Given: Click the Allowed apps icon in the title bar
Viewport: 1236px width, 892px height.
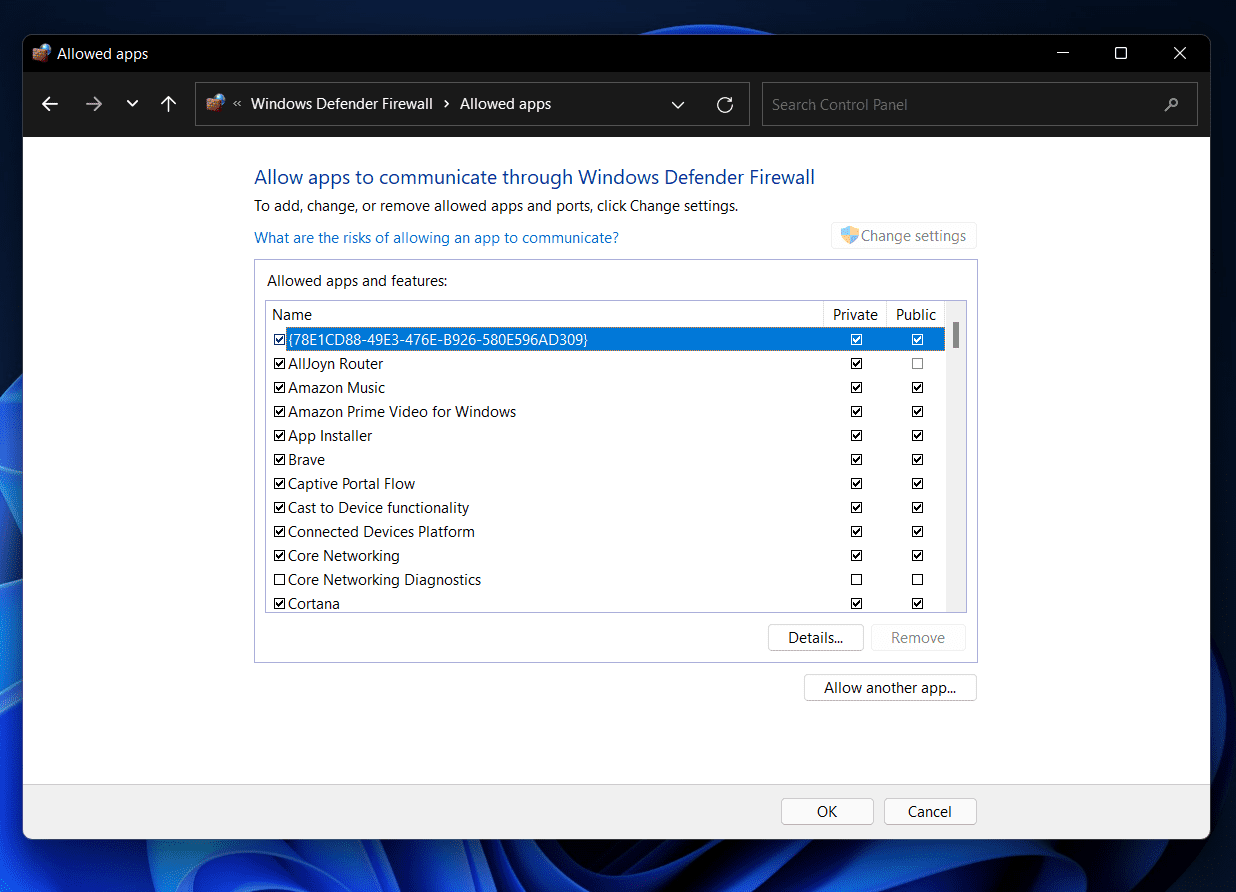Looking at the screenshot, I should point(40,53).
